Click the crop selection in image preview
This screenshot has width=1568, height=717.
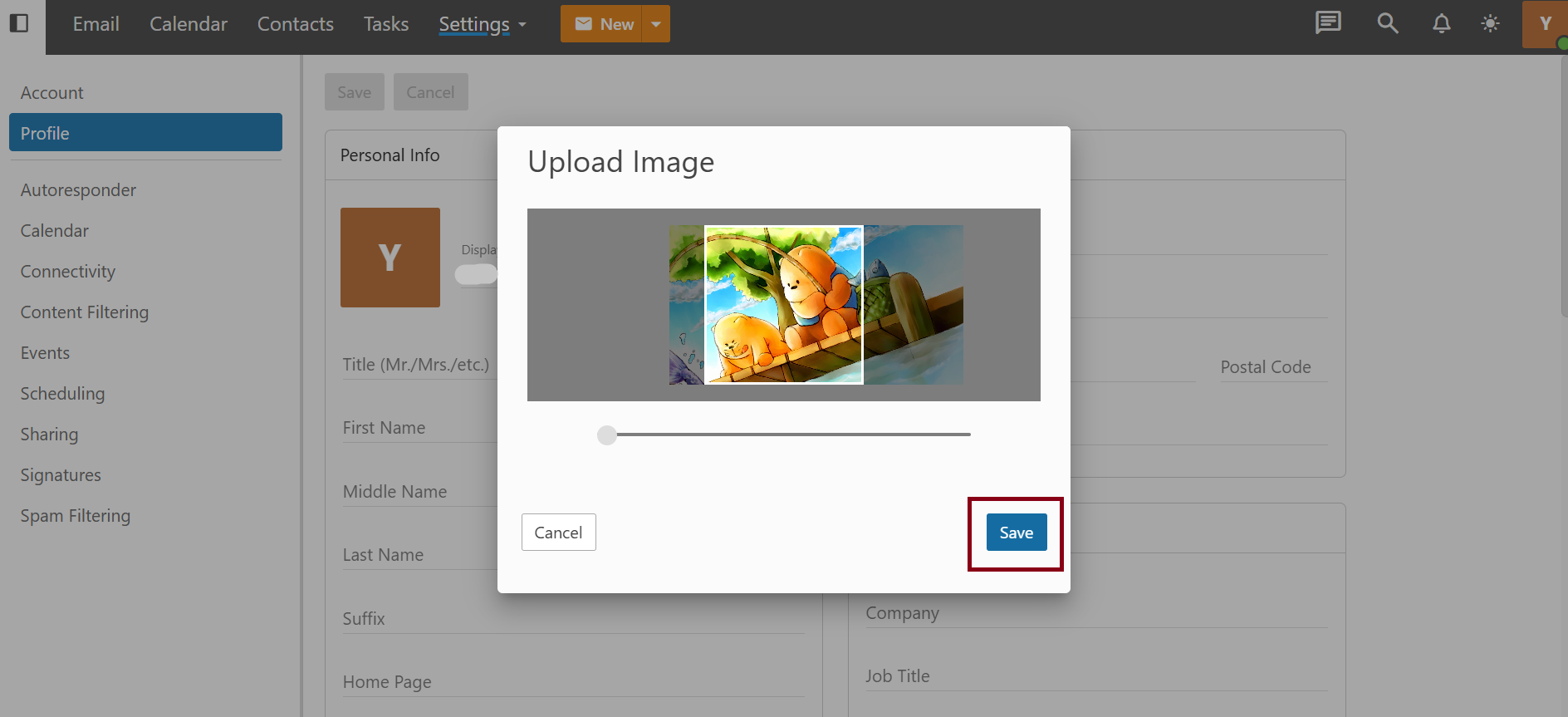[784, 305]
